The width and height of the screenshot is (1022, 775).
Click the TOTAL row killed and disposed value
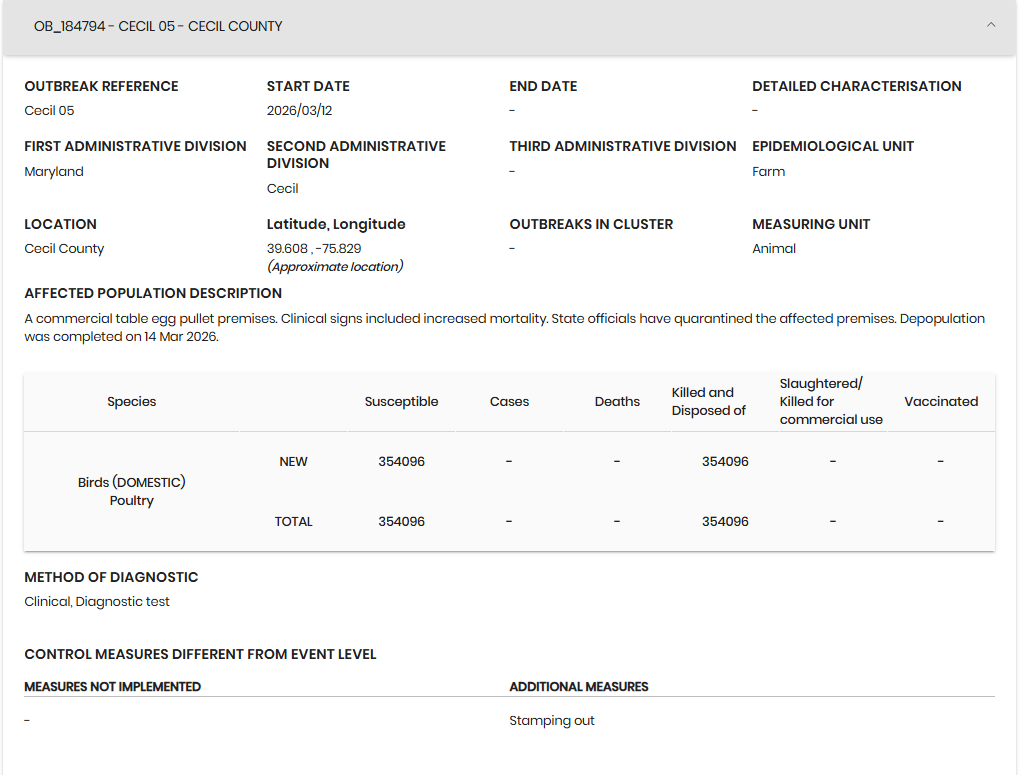[724, 522]
